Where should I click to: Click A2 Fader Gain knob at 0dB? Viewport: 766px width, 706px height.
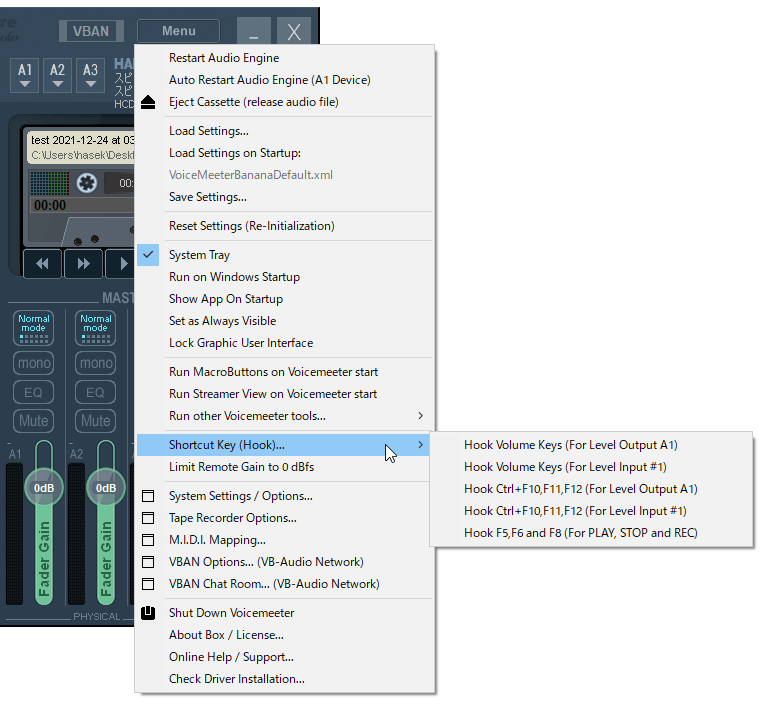(x=106, y=488)
